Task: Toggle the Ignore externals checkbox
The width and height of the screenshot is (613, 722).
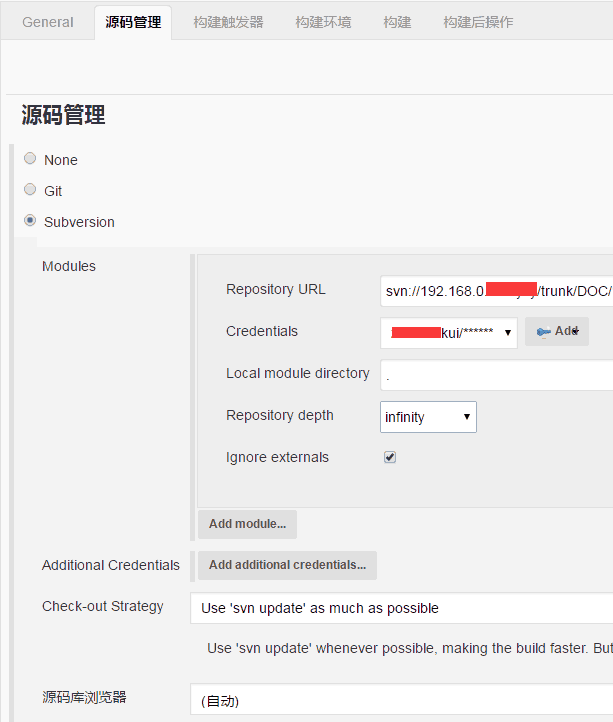Action: tap(390, 457)
